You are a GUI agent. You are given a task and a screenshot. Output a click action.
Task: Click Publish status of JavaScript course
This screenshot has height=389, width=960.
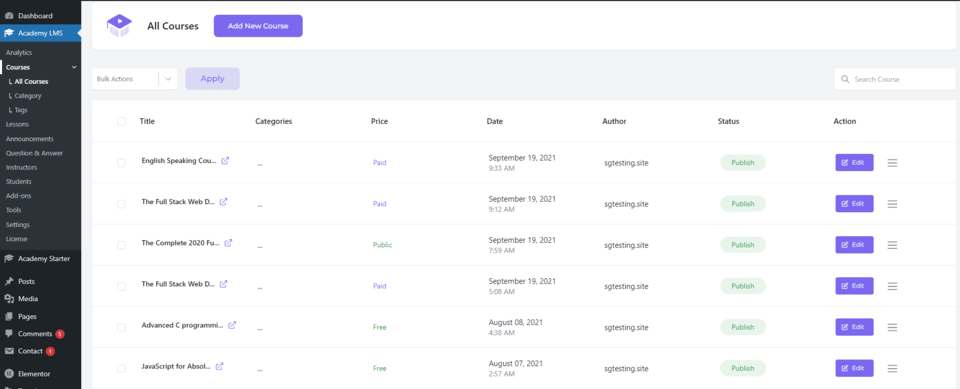point(743,368)
